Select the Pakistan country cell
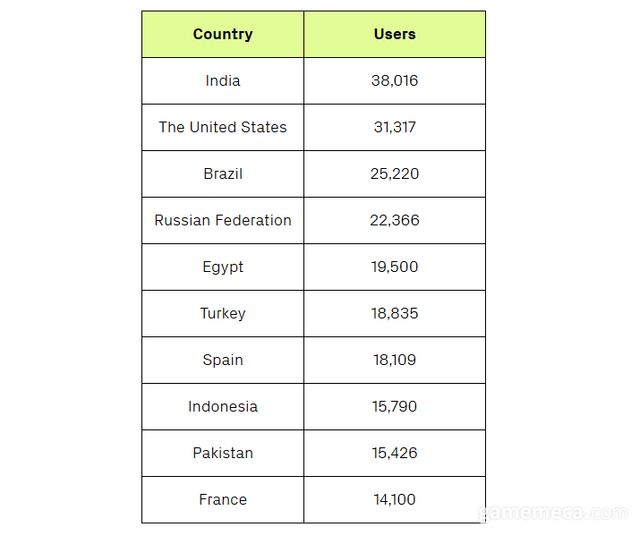This screenshot has height=534, width=640. pyautogui.click(x=222, y=453)
